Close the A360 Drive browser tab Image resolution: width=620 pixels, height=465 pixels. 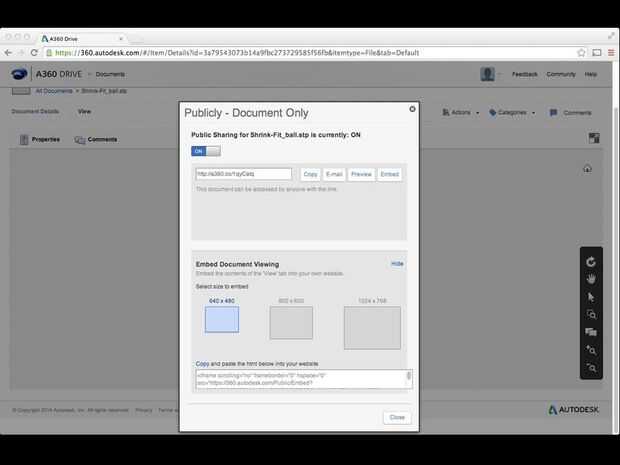click(x=121, y=39)
